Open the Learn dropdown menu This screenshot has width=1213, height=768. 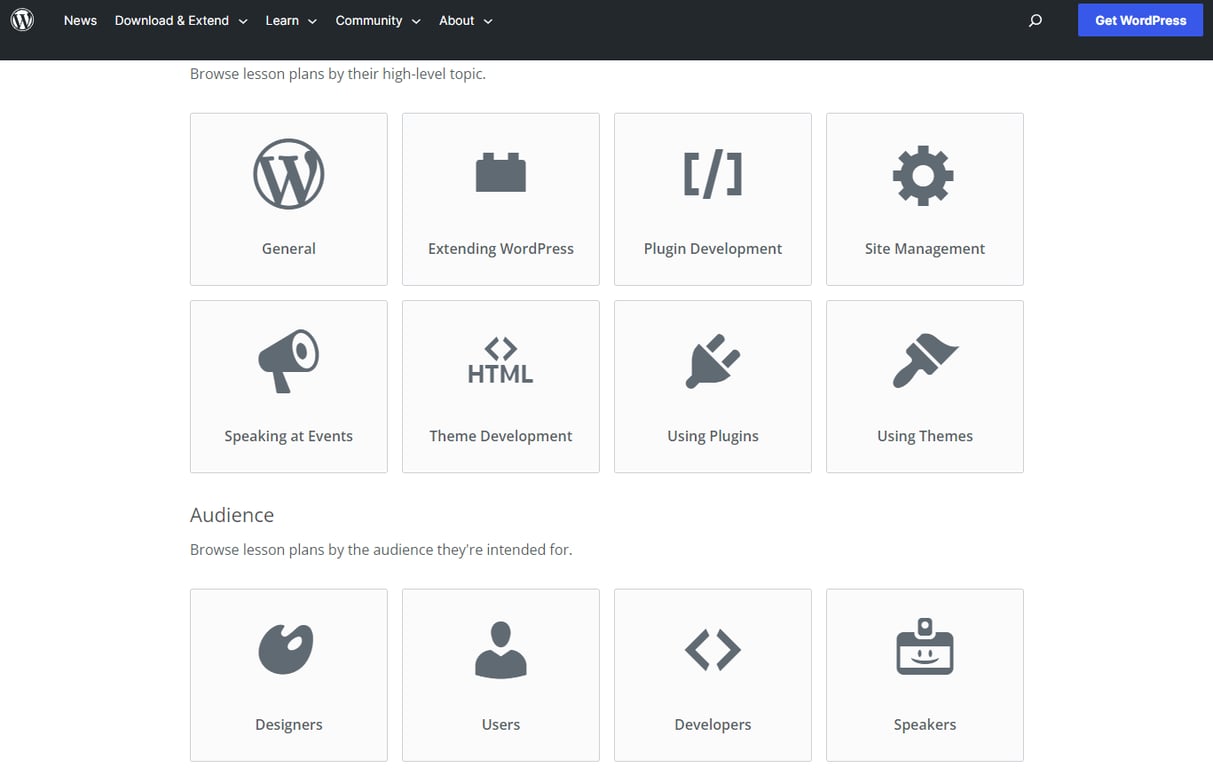290,20
